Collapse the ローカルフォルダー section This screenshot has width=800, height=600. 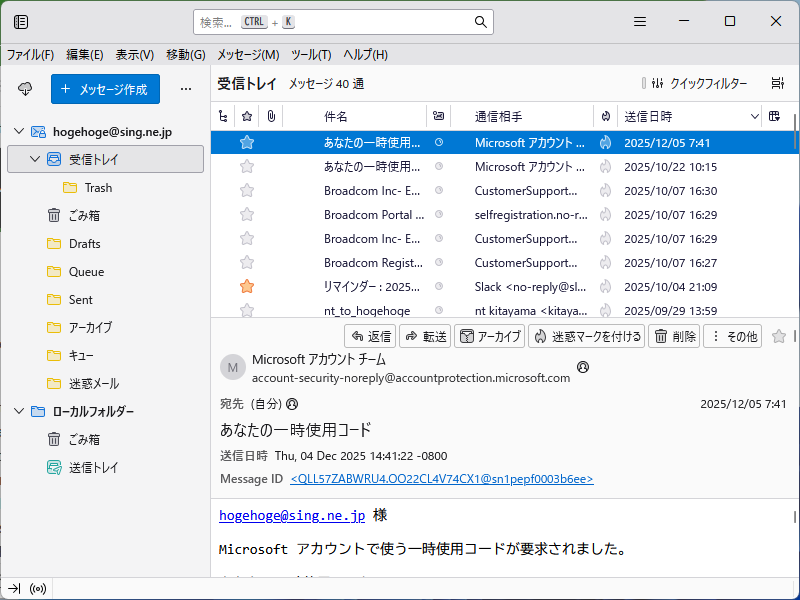coord(19,411)
